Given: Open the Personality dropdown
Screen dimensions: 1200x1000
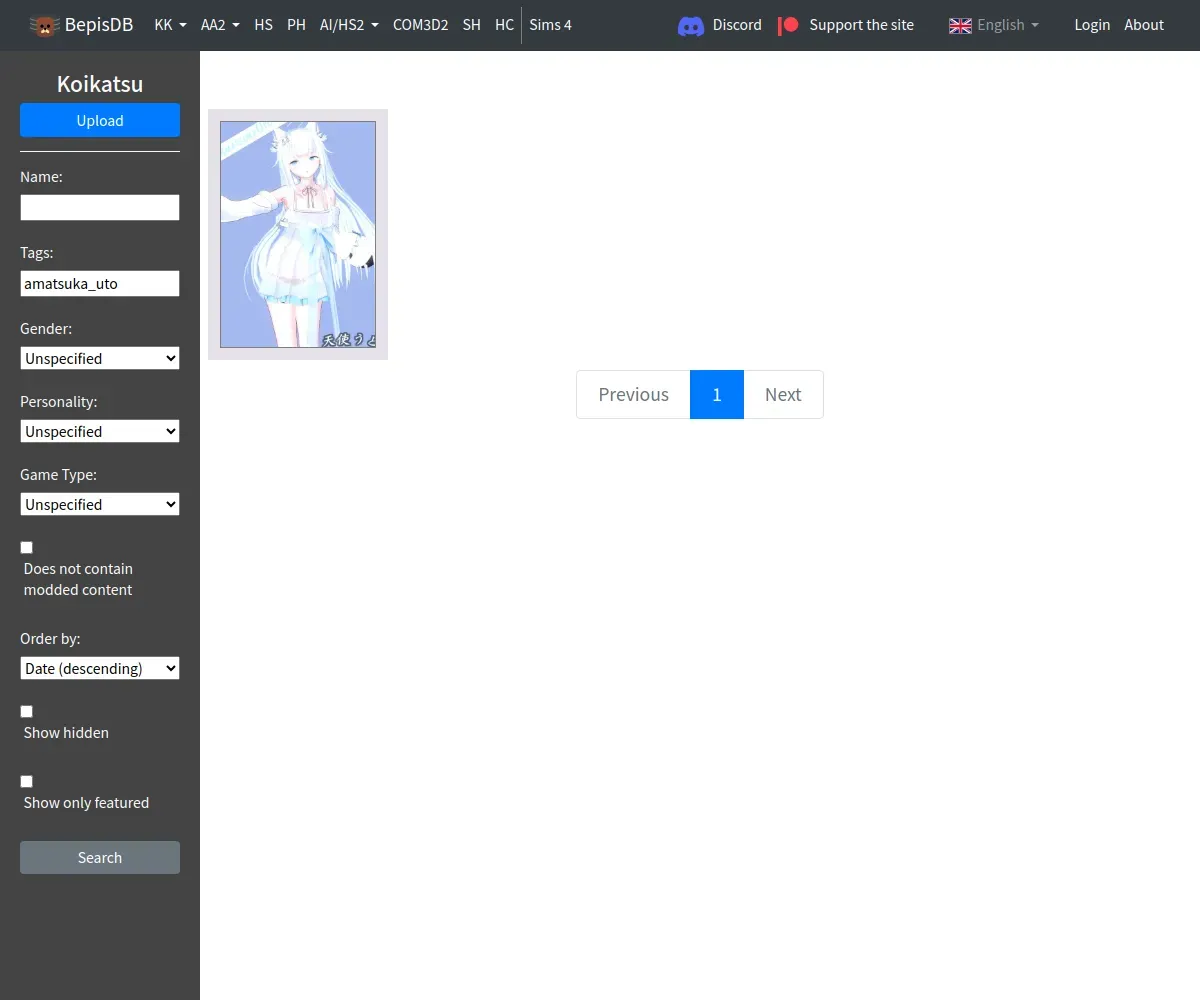Looking at the screenshot, I should pos(100,431).
